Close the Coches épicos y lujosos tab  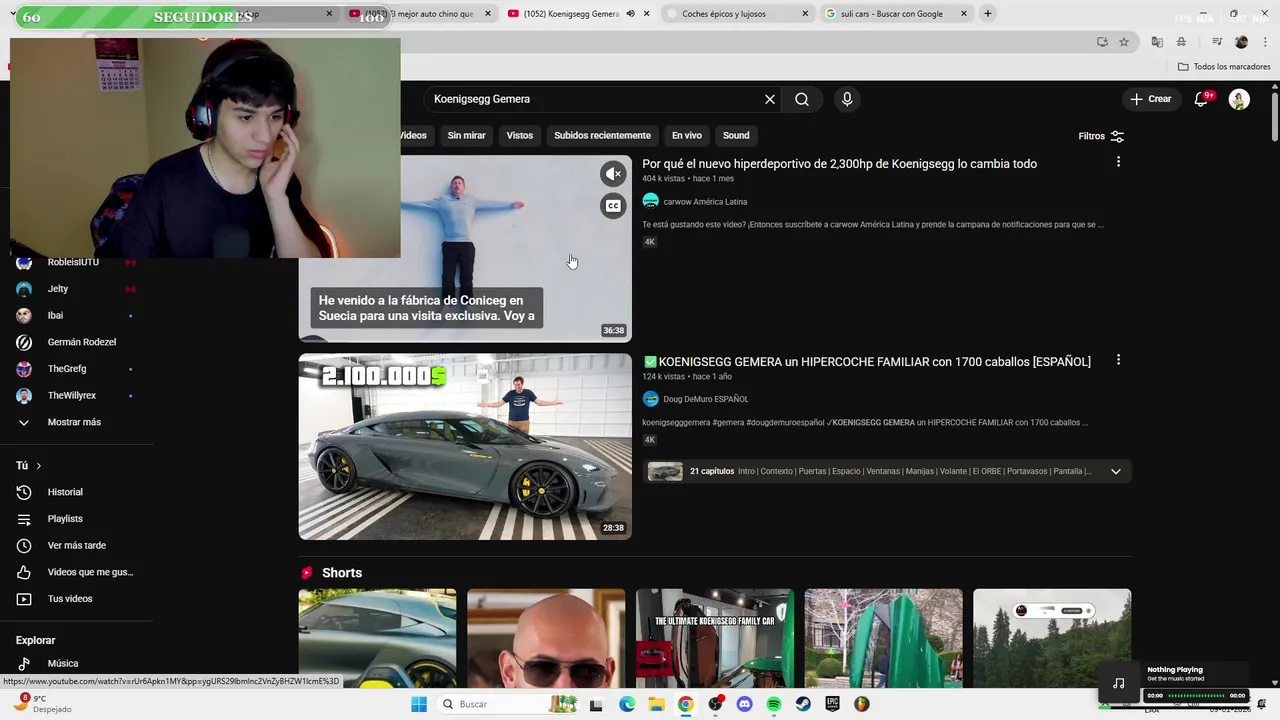pos(805,14)
